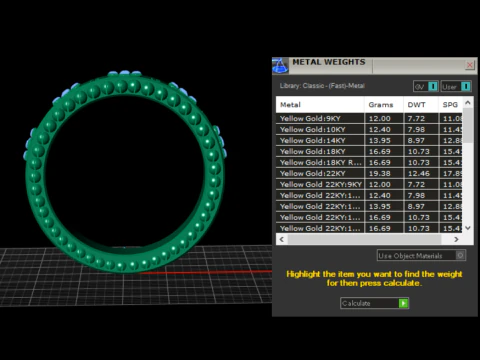Select the Yellow Gold:22KY row
This screenshot has width=480, height=360.
(369, 173)
